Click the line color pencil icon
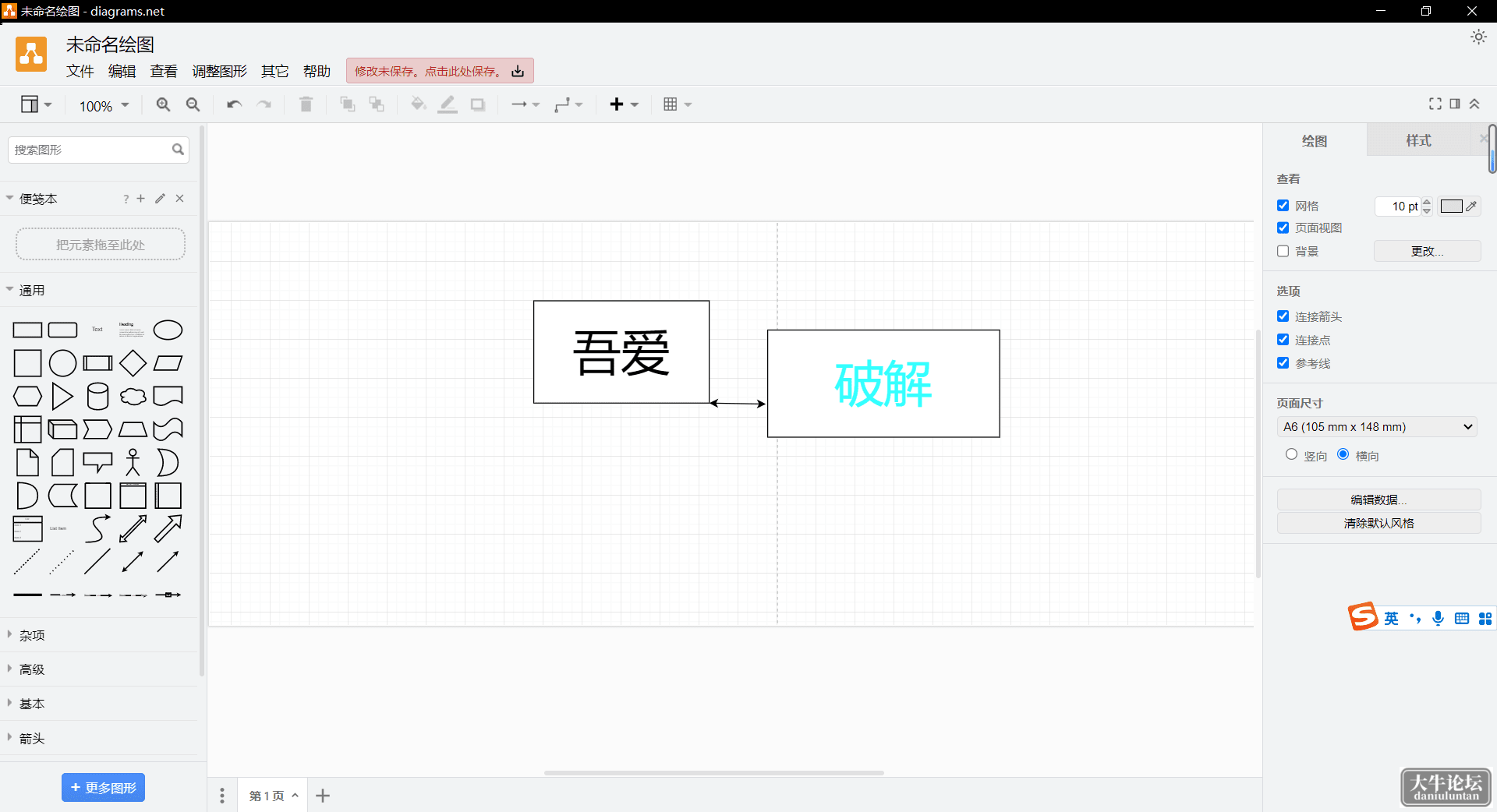Viewport: 1497px width, 812px height. (x=448, y=104)
